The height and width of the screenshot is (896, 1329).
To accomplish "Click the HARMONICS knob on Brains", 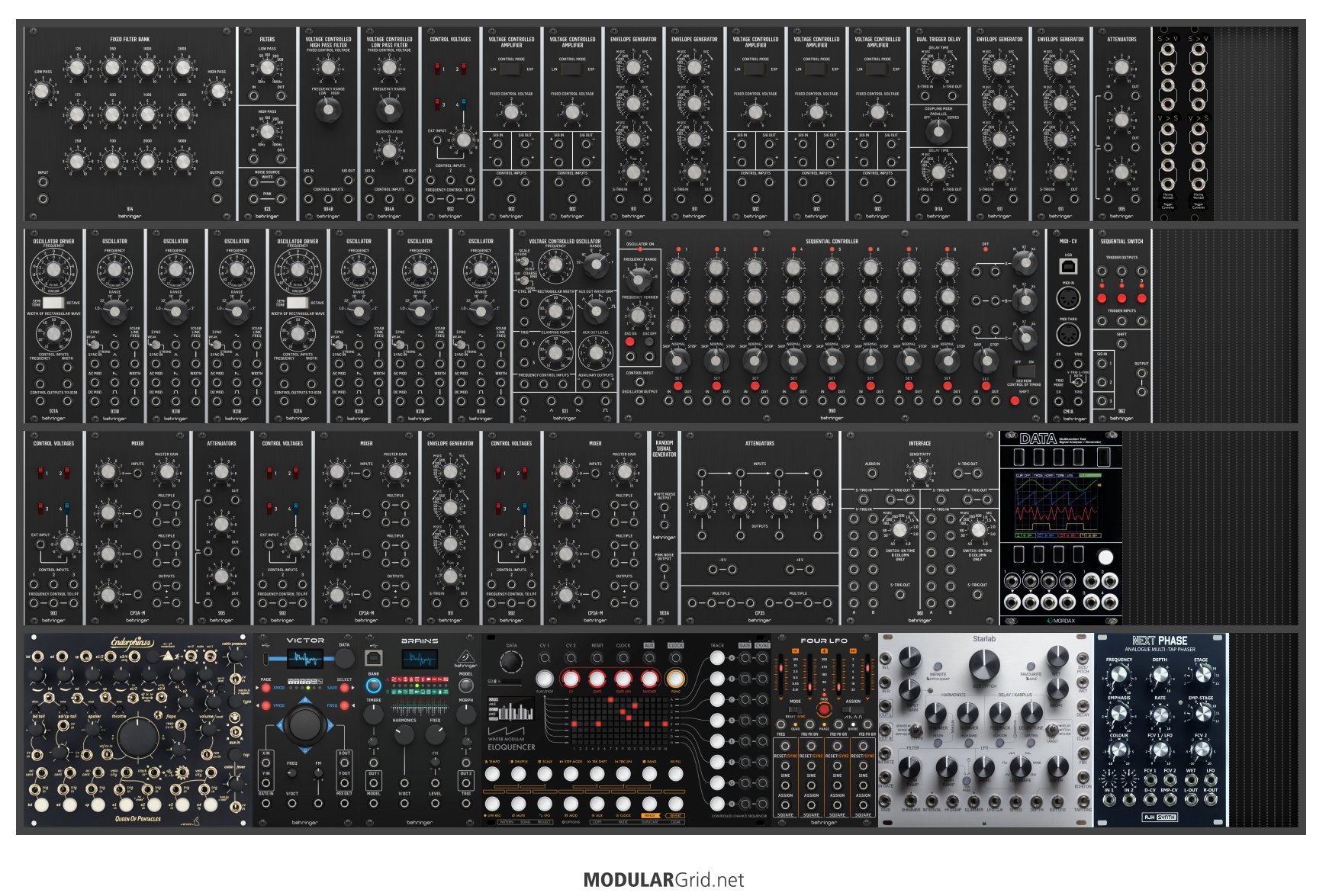I will [x=404, y=735].
